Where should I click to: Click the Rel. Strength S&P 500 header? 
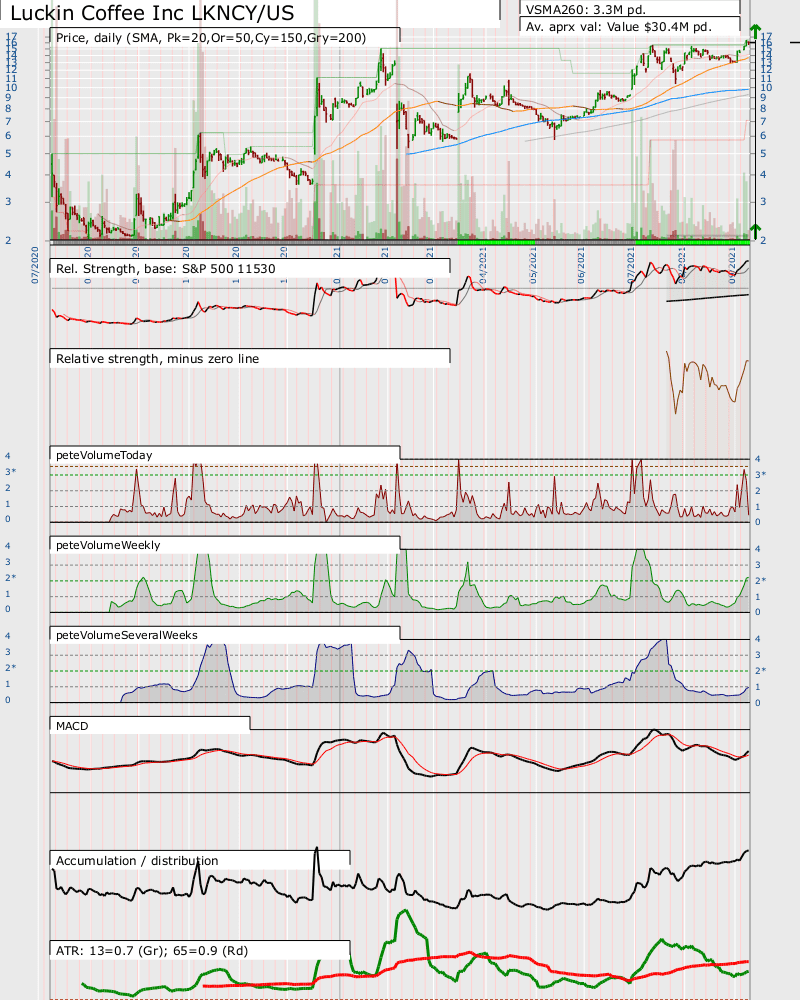click(x=165, y=268)
